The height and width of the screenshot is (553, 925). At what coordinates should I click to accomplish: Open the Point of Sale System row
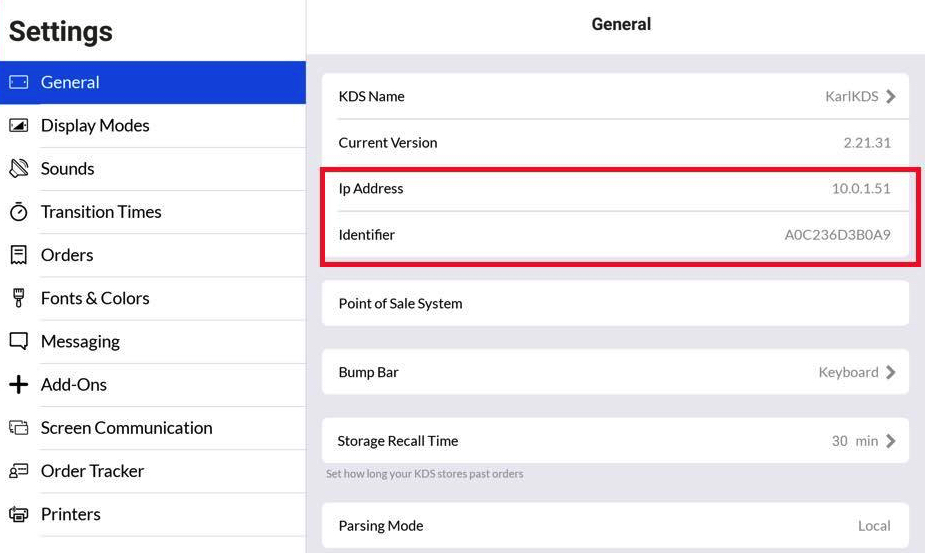point(614,303)
